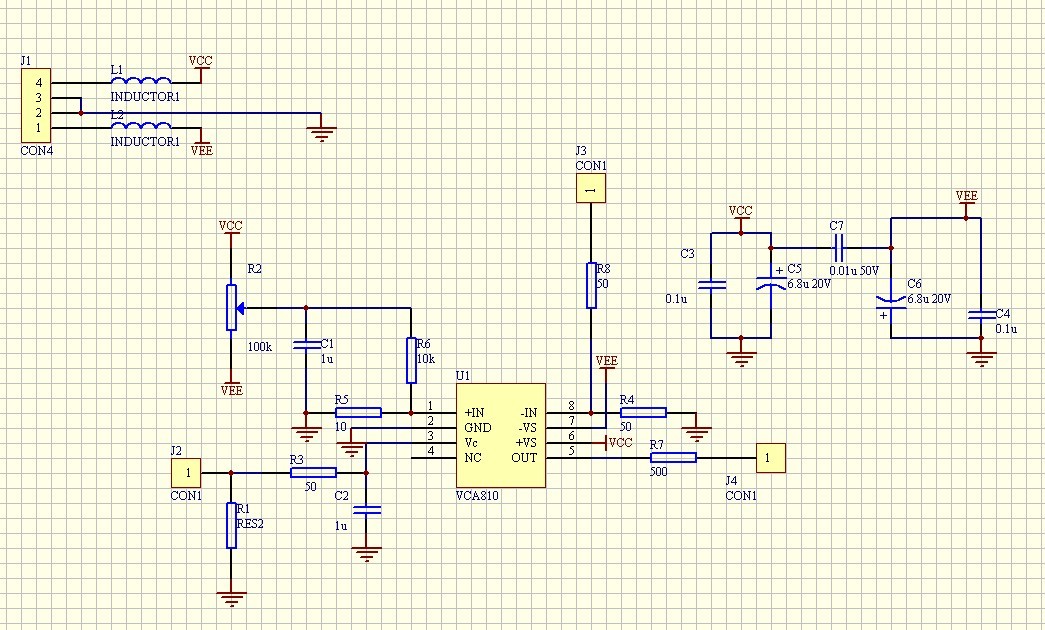Click the VEE port above capacitor C6

(966, 198)
